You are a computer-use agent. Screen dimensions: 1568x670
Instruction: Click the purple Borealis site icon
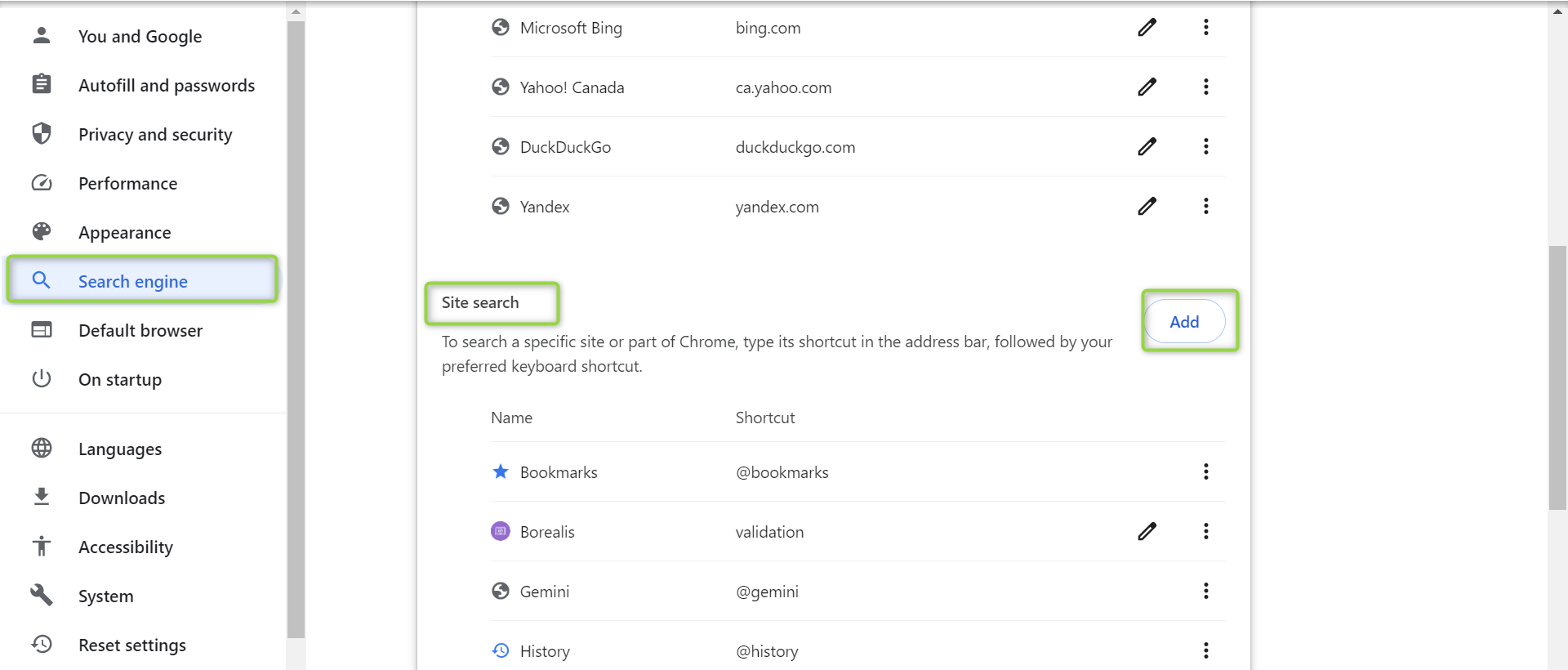click(x=501, y=531)
